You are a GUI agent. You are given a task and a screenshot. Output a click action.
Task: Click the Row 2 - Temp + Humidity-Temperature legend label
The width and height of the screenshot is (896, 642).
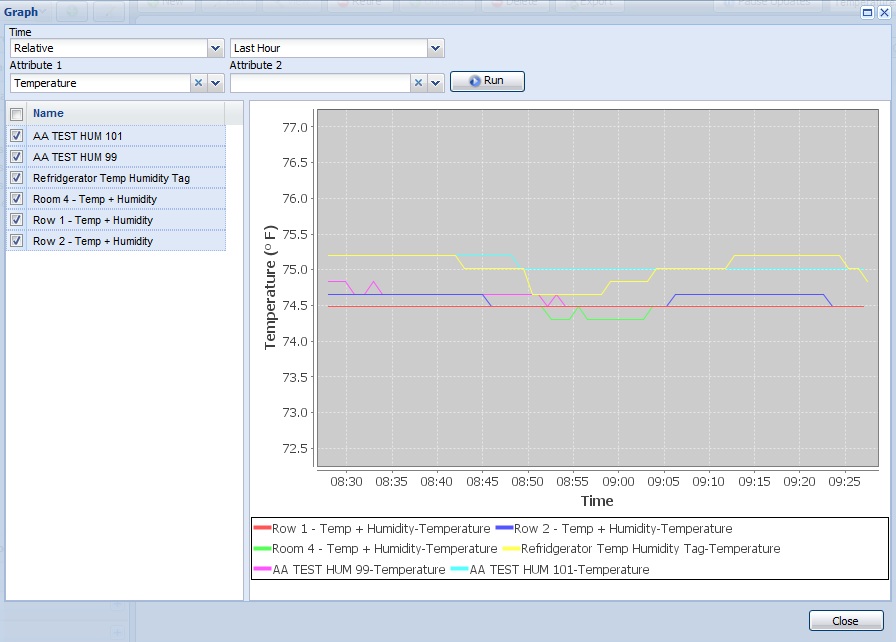click(623, 529)
